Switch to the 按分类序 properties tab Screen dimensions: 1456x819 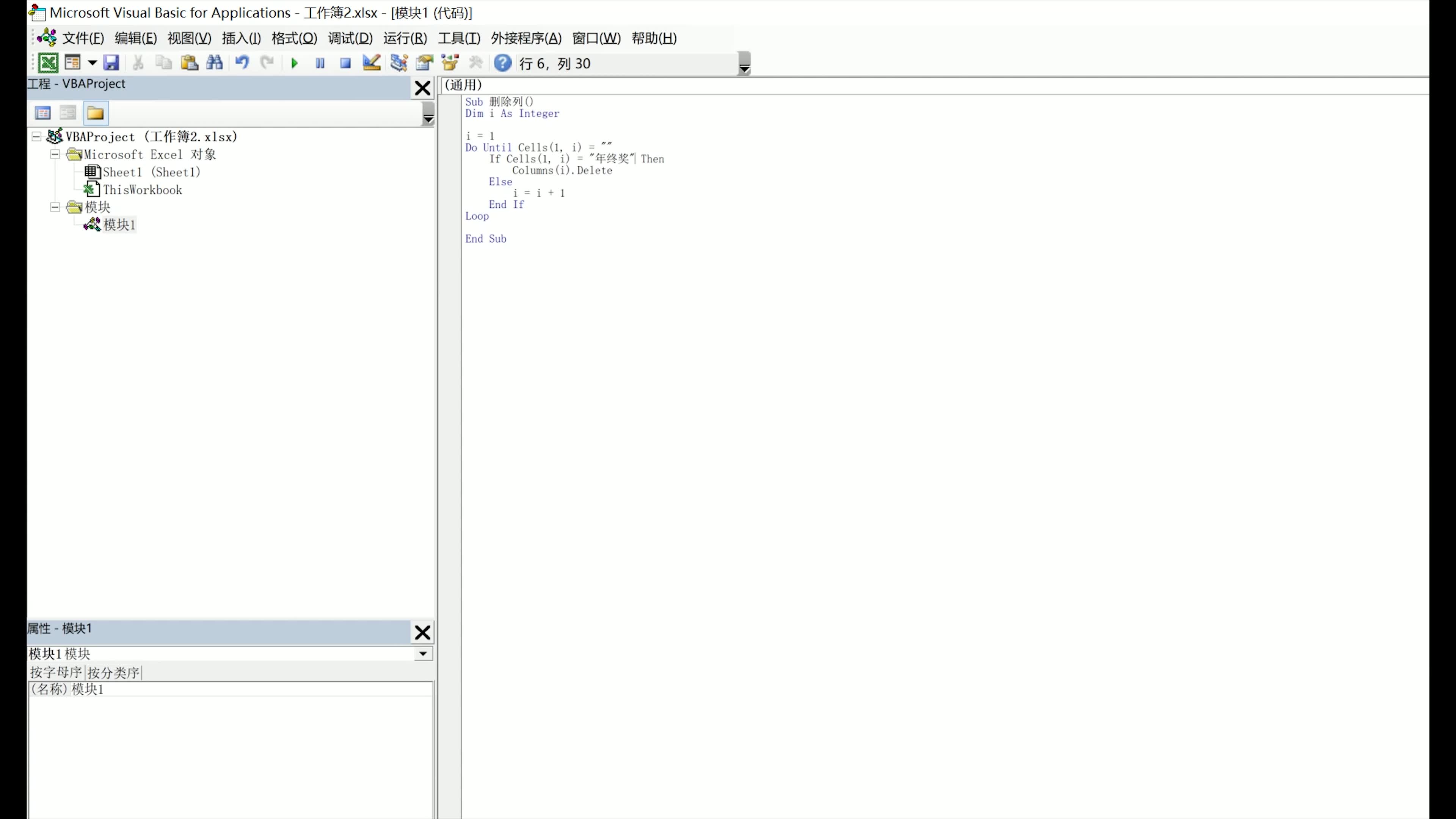[113, 673]
